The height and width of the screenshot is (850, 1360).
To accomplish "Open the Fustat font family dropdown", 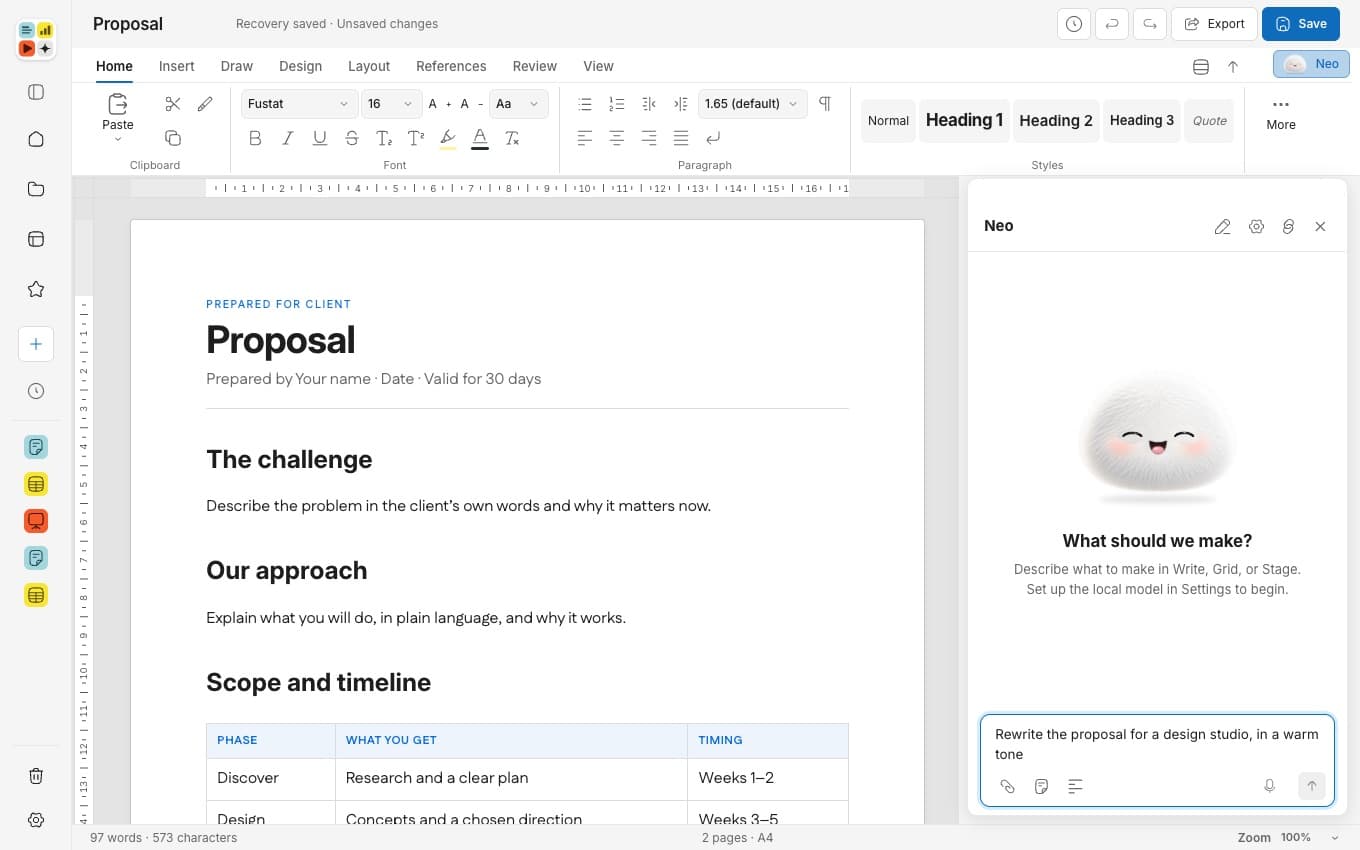I will (x=299, y=104).
